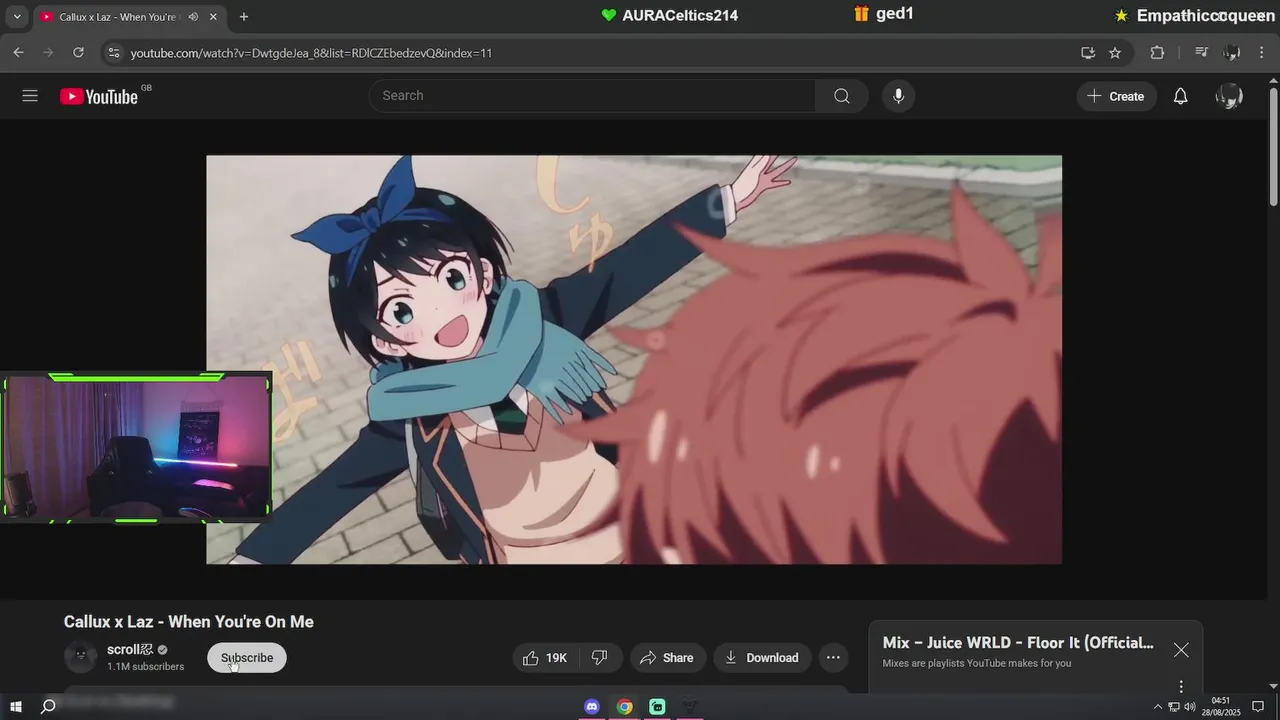Open Chrome extensions puzzle icon
The width and height of the screenshot is (1280, 720).
click(x=1157, y=52)
